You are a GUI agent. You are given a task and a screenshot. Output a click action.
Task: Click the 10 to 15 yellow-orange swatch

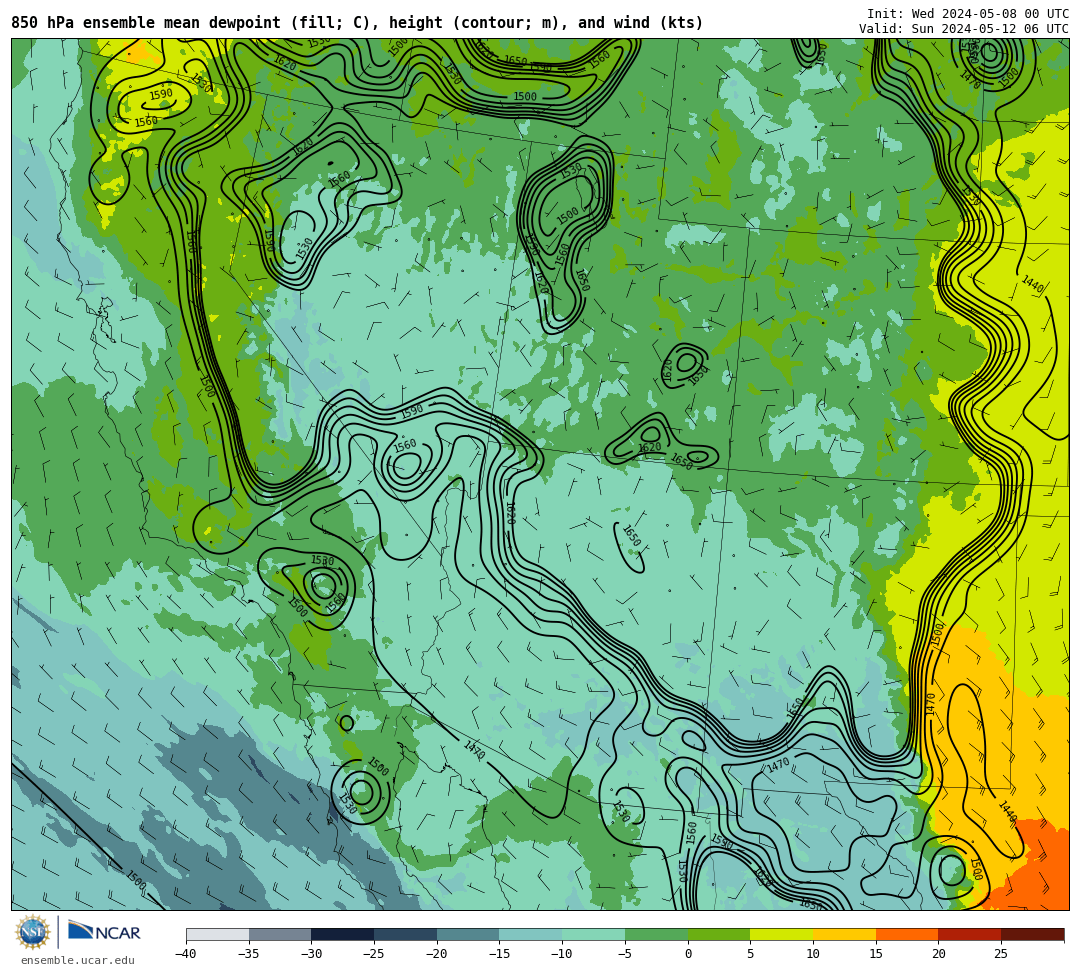click(x=844, y=934)
